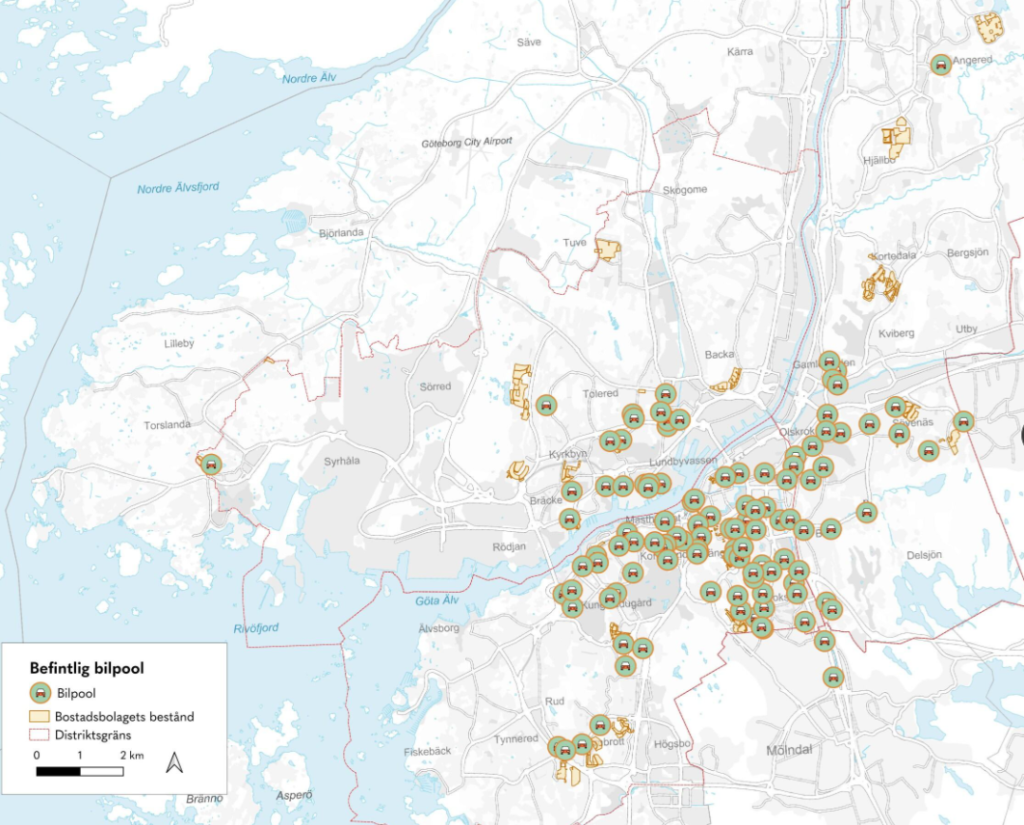Image resolution: width=1024 pixels, height=825 pixels.
Task: Click the bilpool marker beside Bräcke
Action: tap(574, 493)
